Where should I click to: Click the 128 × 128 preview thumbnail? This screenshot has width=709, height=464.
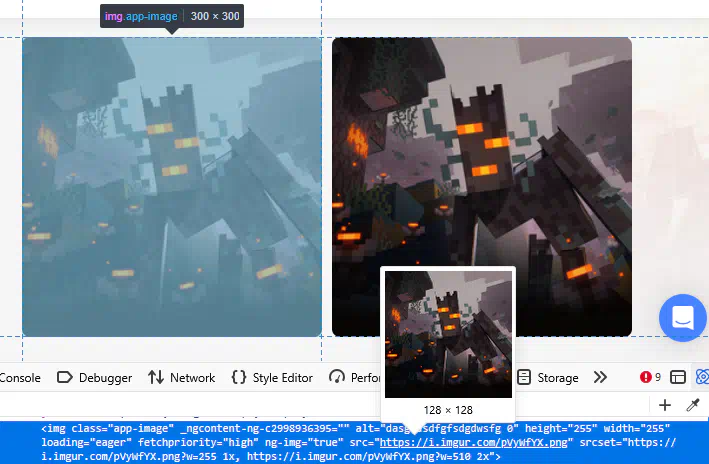coord(448,335)
